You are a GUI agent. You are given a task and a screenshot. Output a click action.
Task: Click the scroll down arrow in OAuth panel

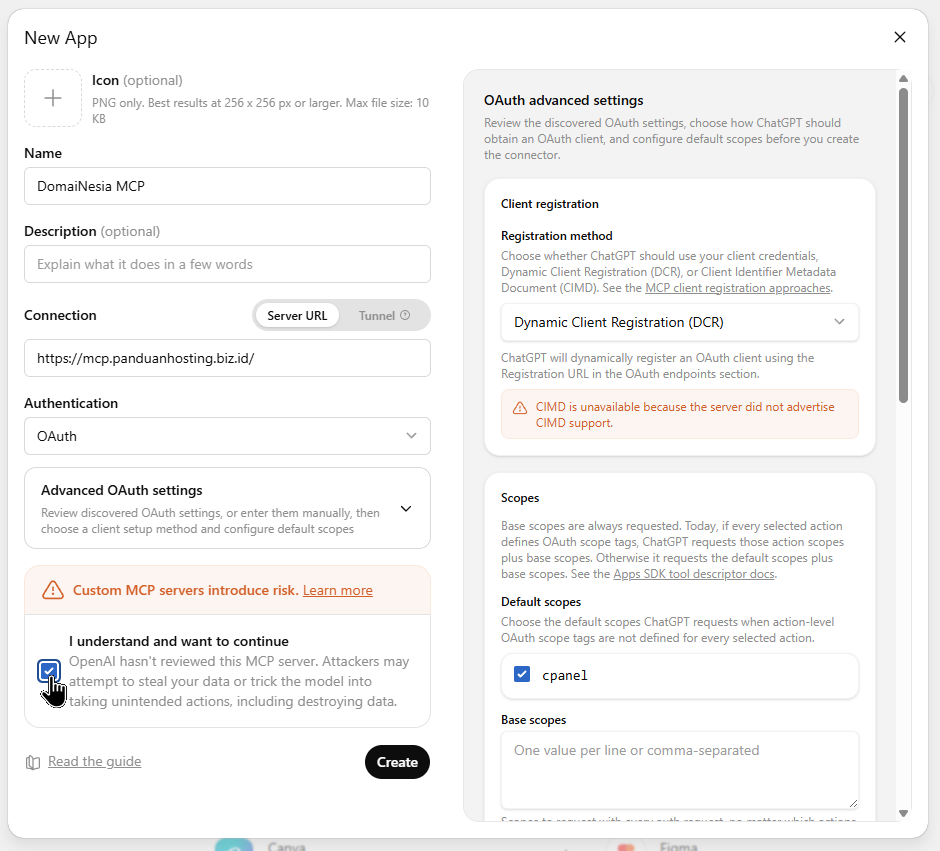(903, 813)
